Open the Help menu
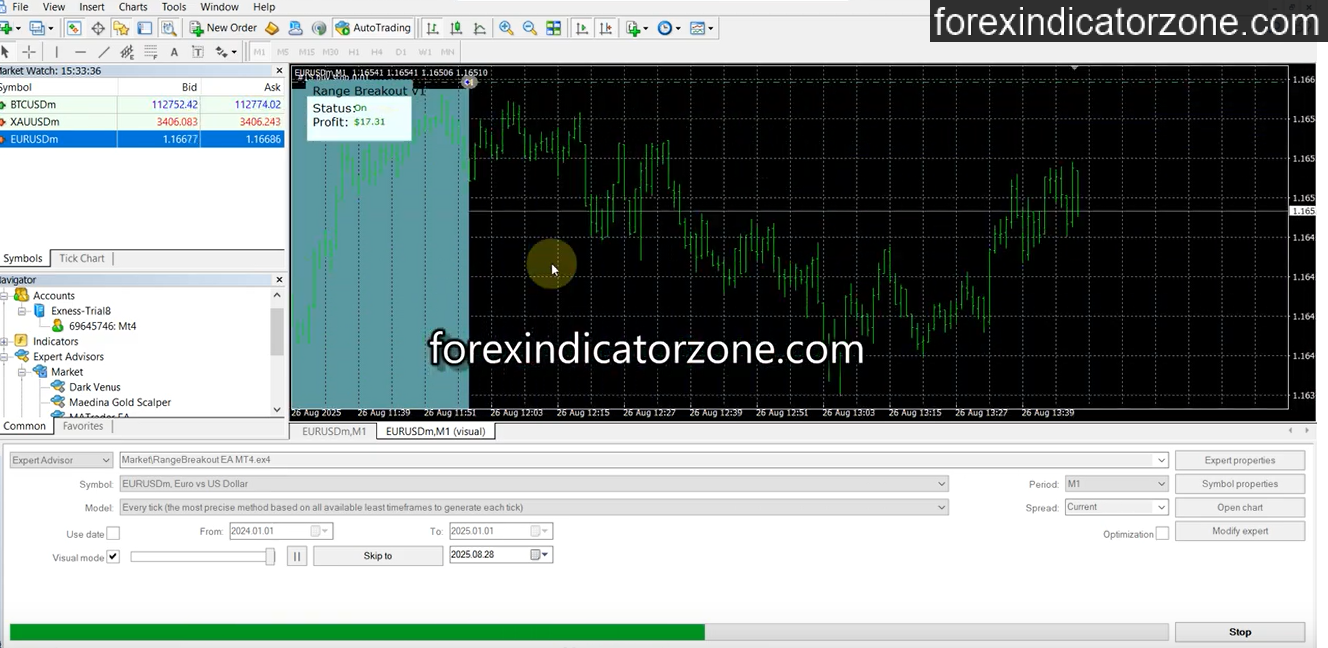Screen dimensions: 1328x648 [264, 7]
